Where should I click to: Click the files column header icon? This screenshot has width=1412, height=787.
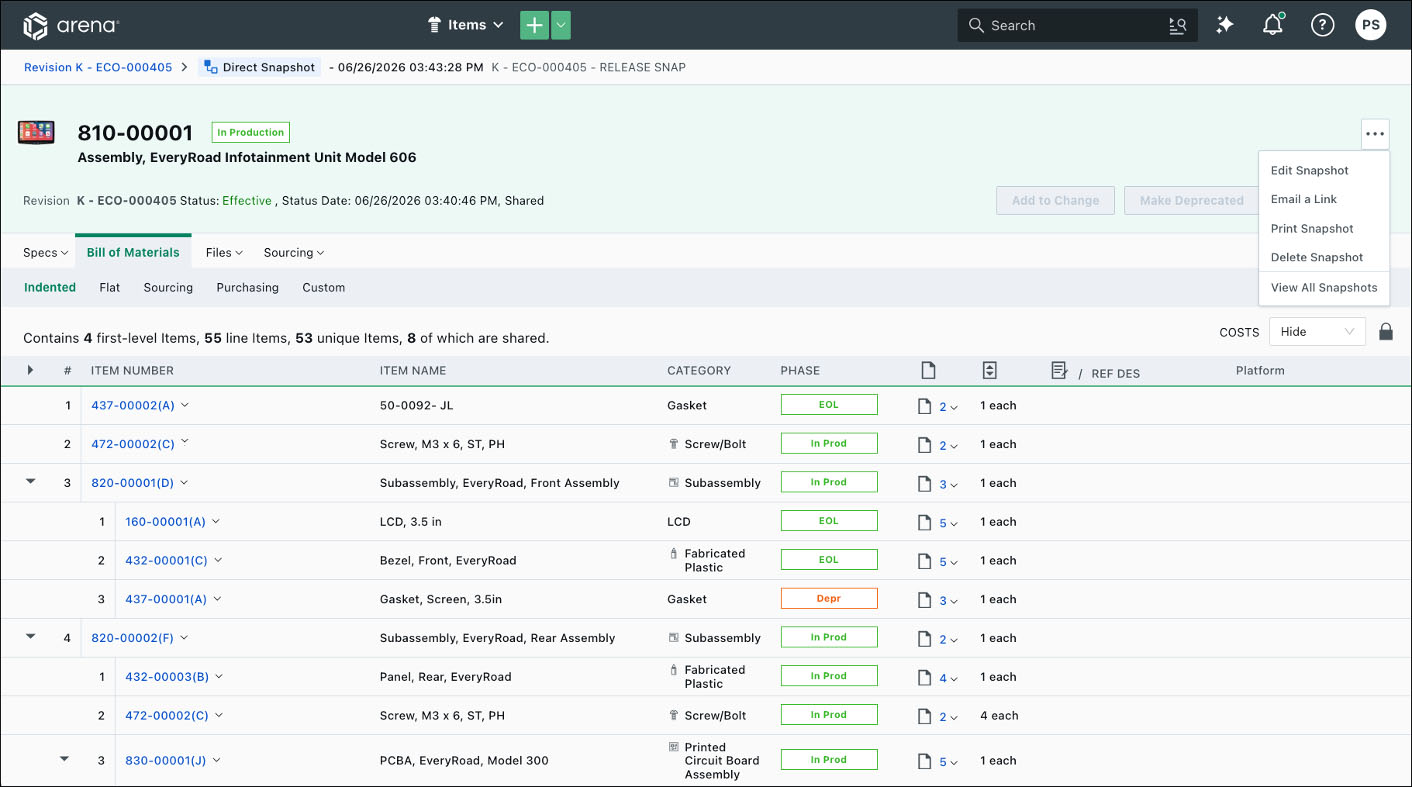point(928,371)
